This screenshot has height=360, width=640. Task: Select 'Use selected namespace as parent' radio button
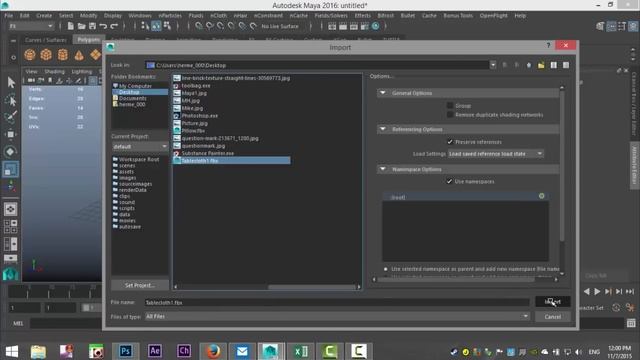[x=385, y=269]
